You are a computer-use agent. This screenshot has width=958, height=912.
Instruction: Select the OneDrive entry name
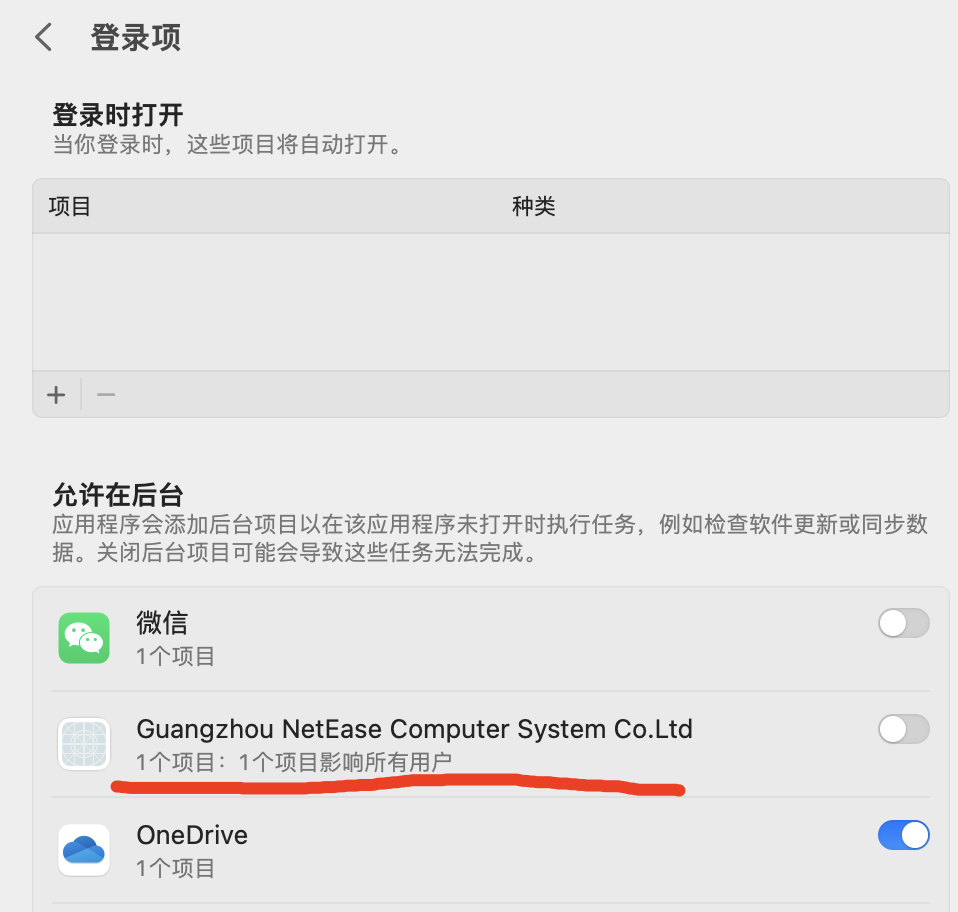pyautogui.click(x=192, y=835)
